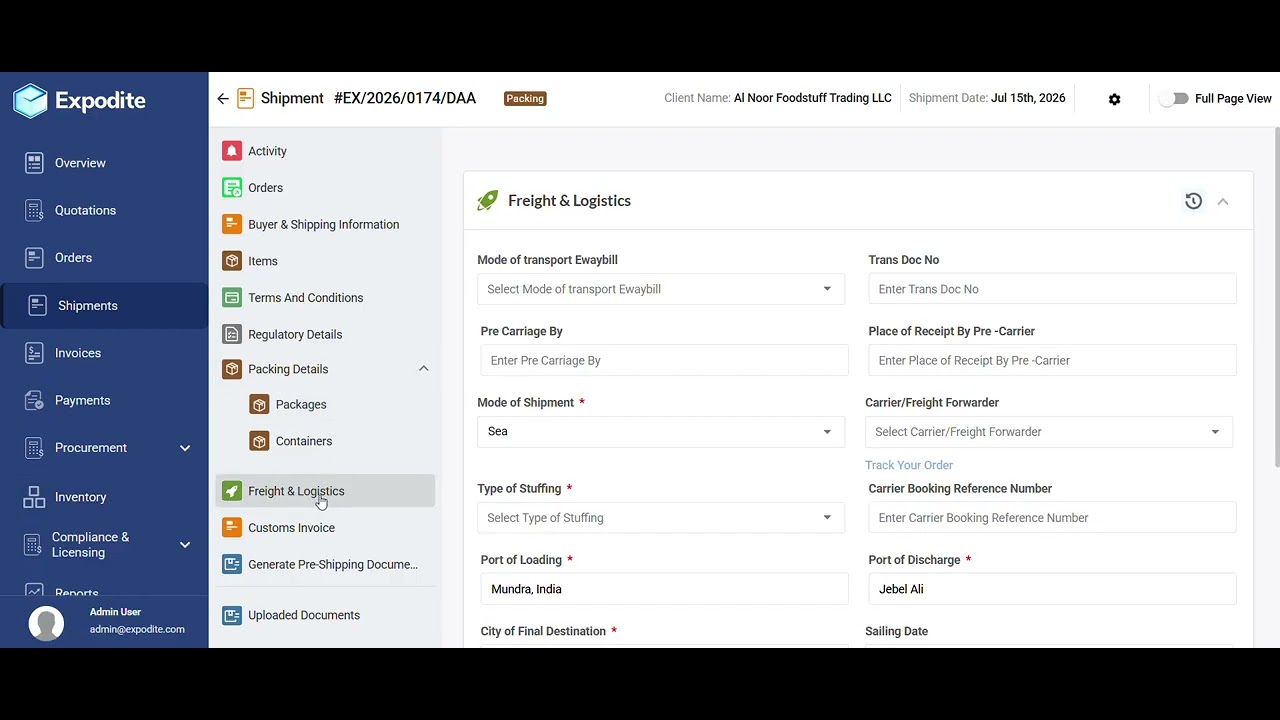Collapse the Freight & Logistics panel

1223,201
